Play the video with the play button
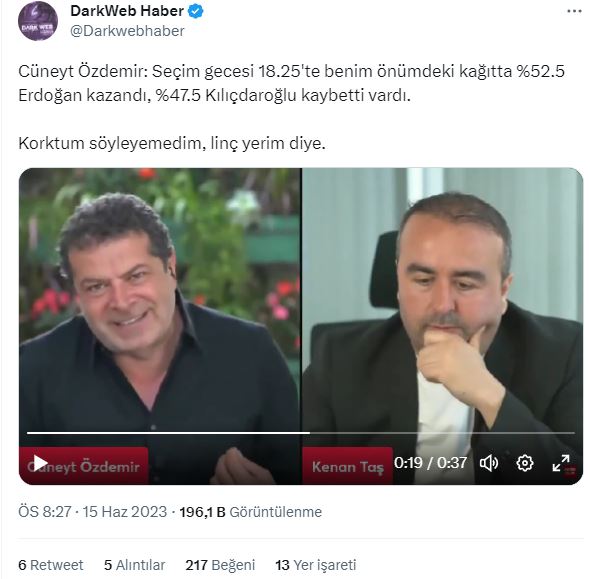 [40, 463]
